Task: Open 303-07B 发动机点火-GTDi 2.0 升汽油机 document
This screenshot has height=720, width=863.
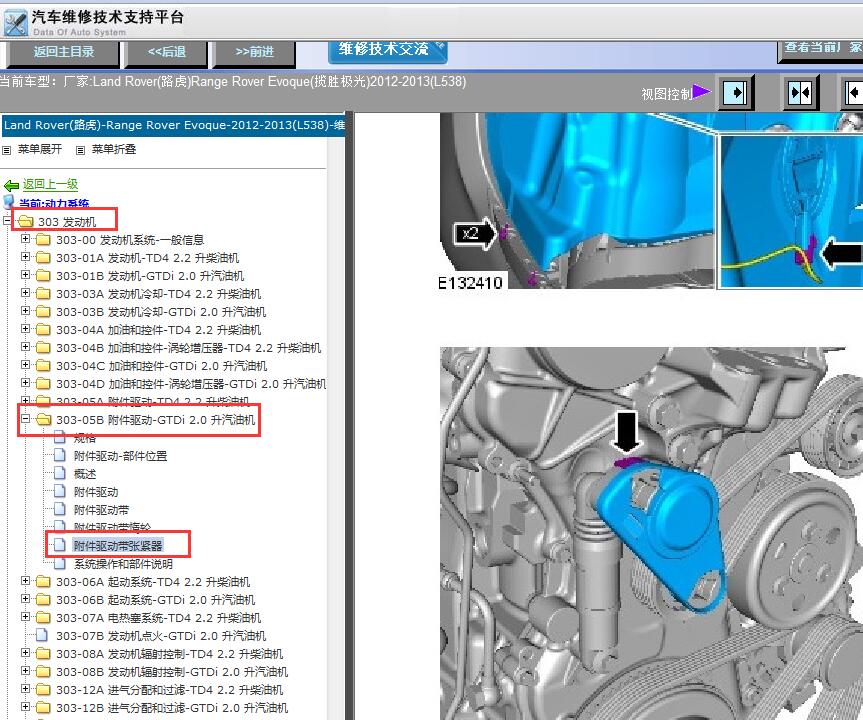Action: (x=161, y=636)
